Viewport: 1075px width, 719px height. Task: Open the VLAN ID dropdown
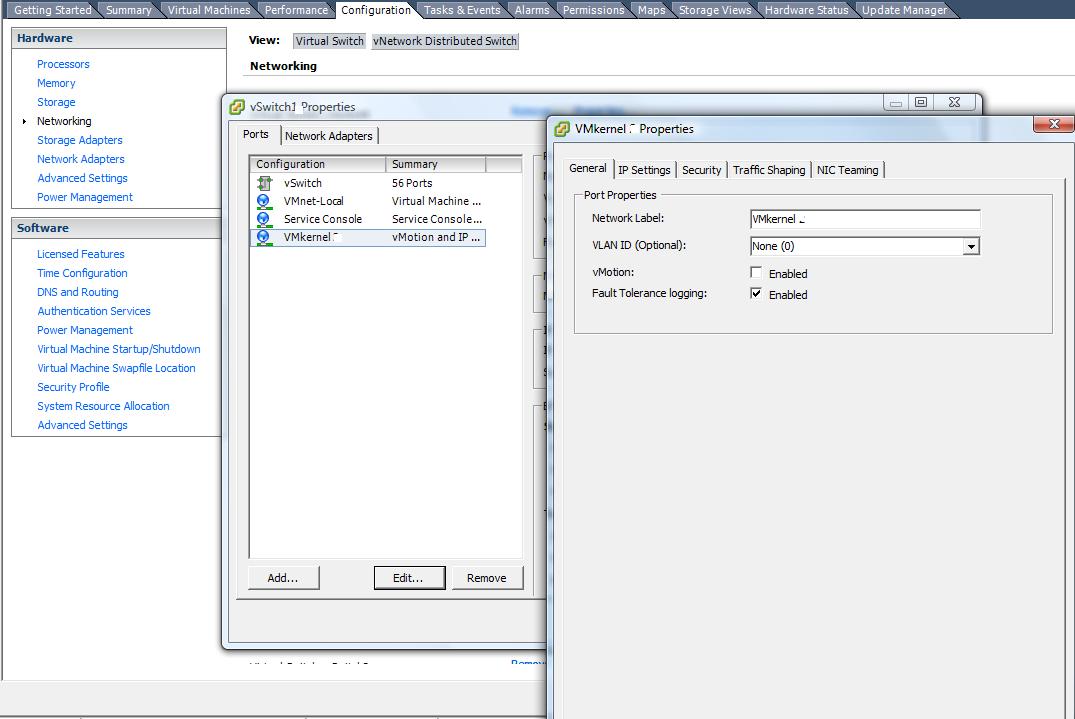[x=971, y=246]
